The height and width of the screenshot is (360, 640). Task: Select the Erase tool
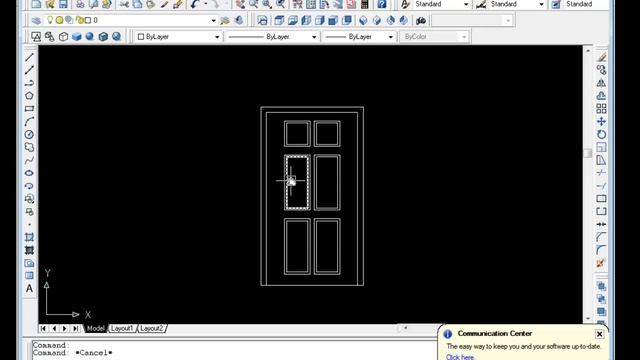click(x=601, y=57)
